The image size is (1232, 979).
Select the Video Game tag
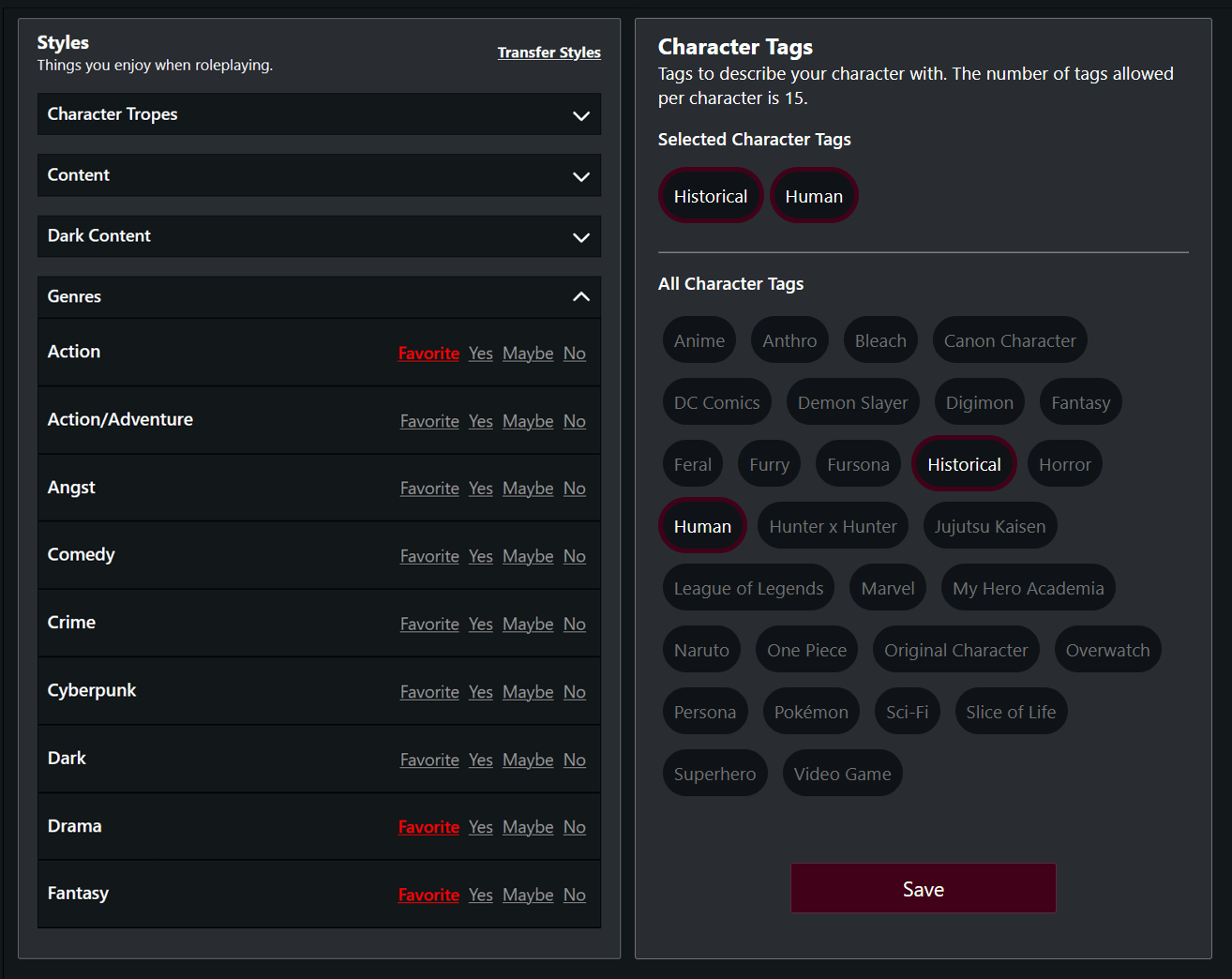(843, 774)
